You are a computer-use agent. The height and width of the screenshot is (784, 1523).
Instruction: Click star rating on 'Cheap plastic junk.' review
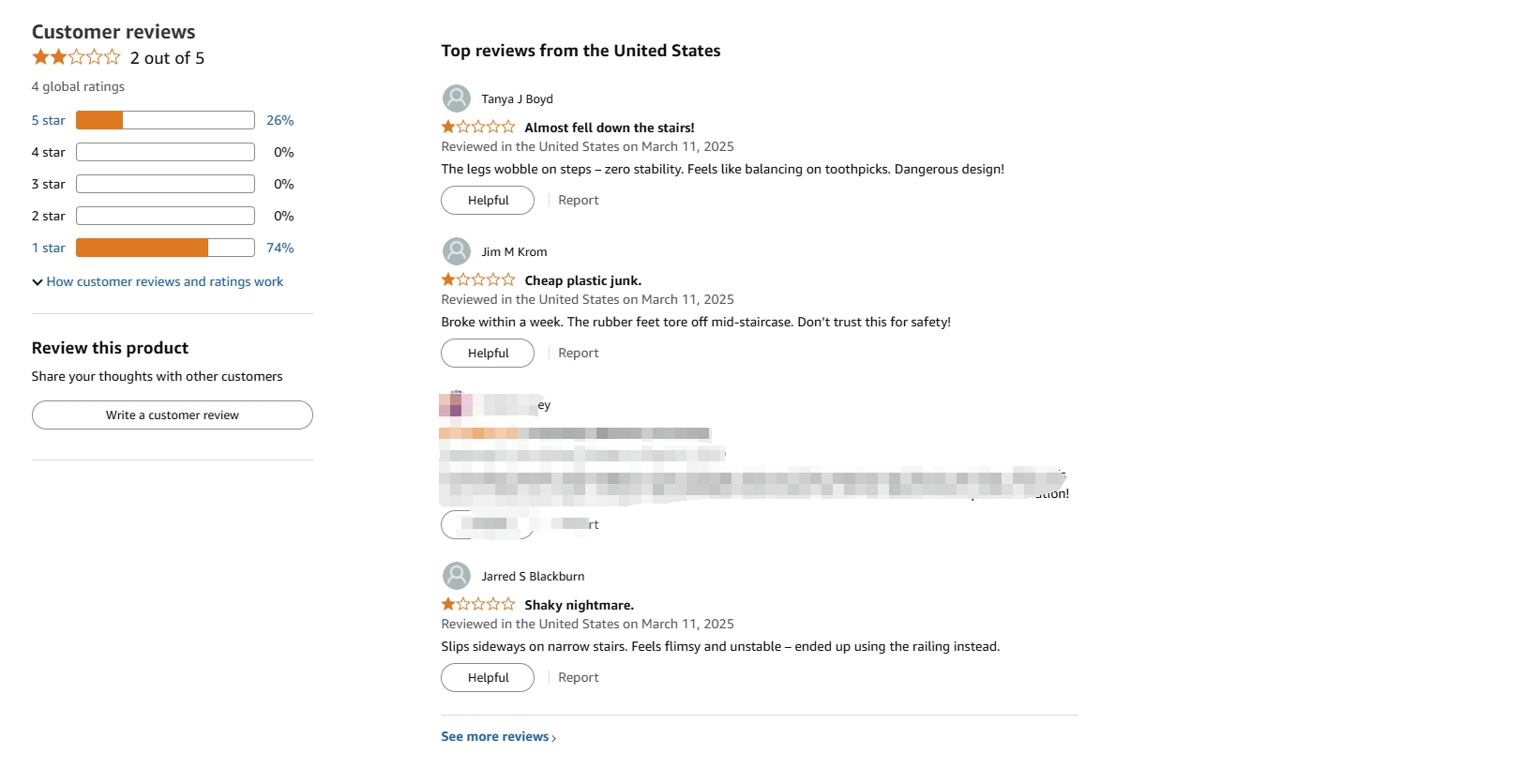478,279
